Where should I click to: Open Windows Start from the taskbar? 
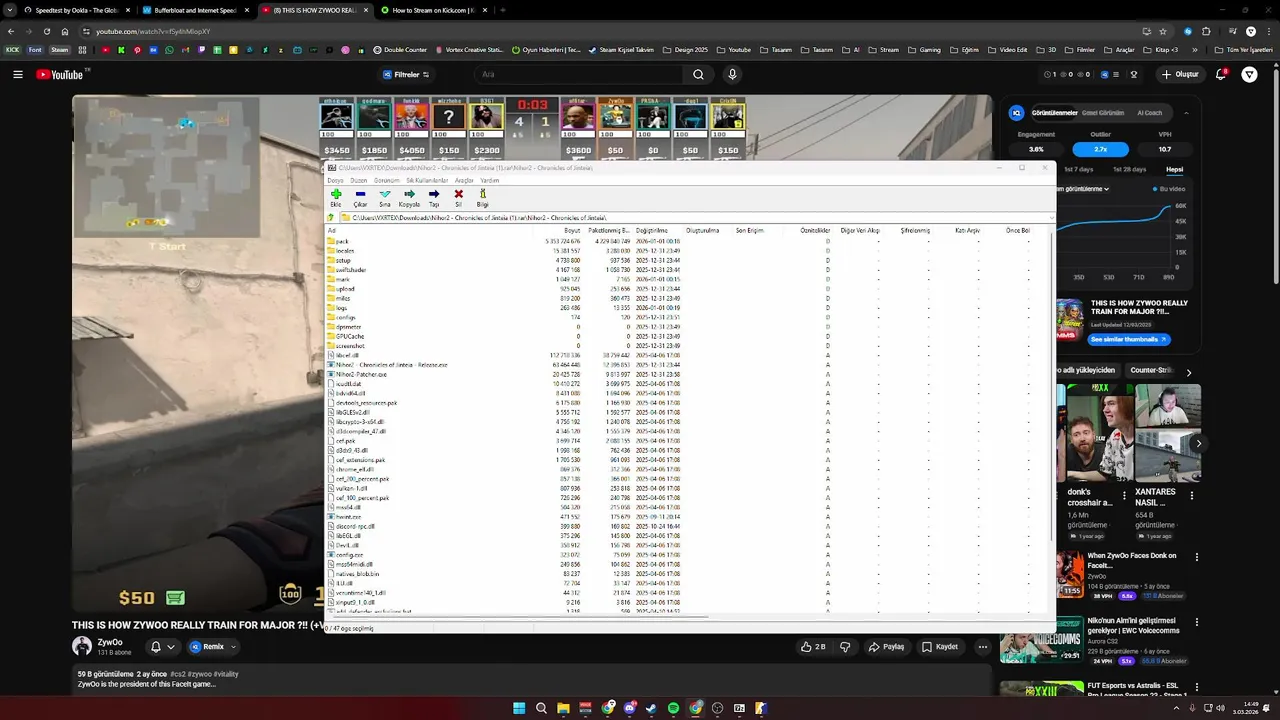(519, 708)
